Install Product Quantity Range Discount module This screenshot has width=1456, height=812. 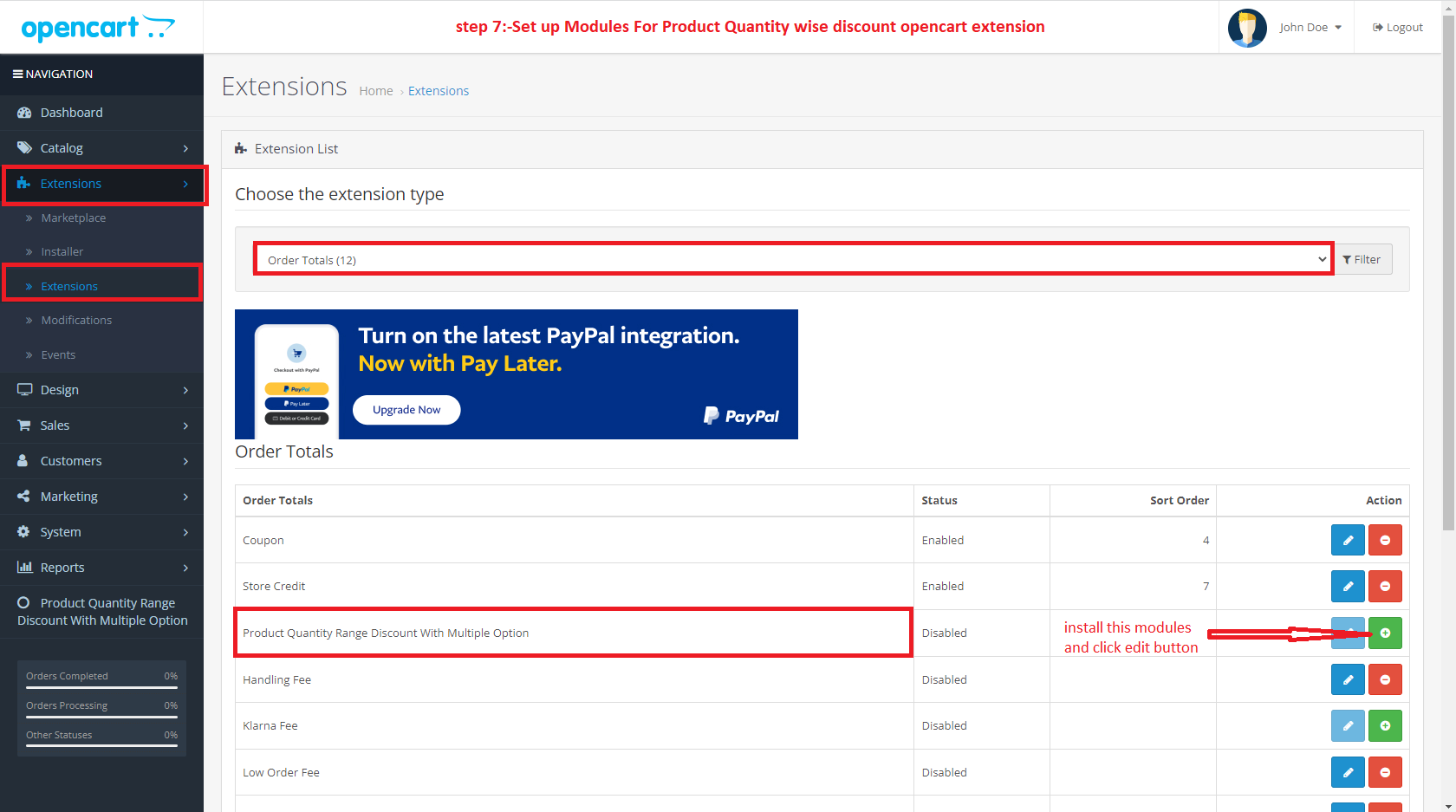1385,633
